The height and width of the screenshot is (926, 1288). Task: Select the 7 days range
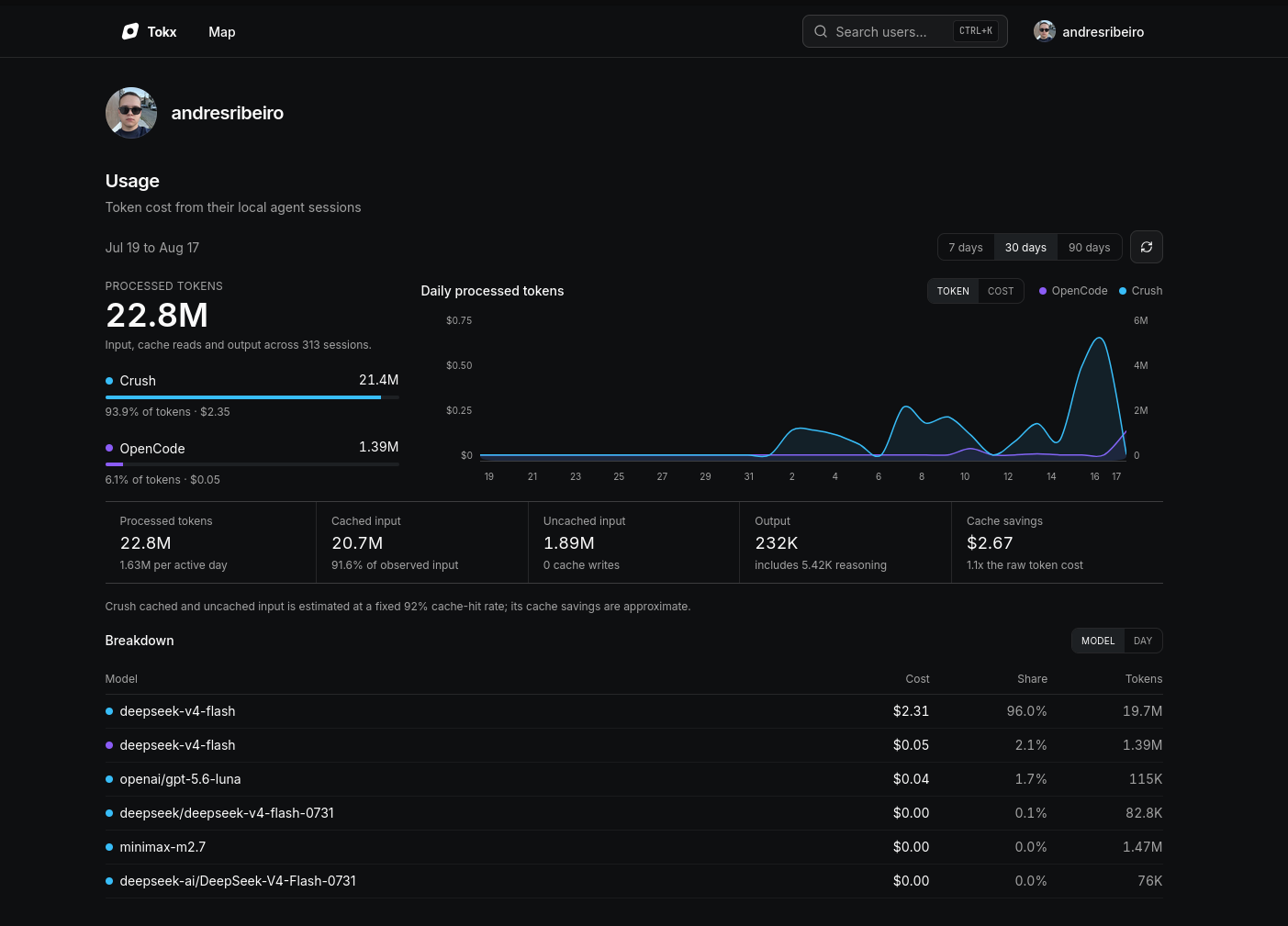(966, 247)
